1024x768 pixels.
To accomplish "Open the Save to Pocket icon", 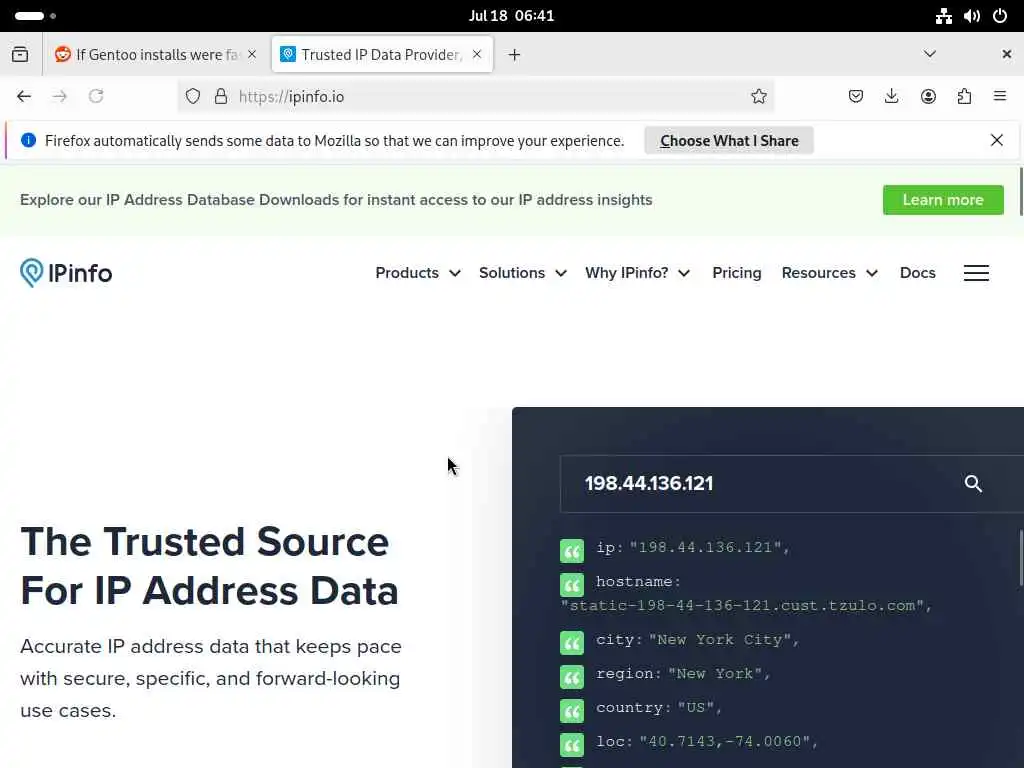I will click(x=856, y=97).
